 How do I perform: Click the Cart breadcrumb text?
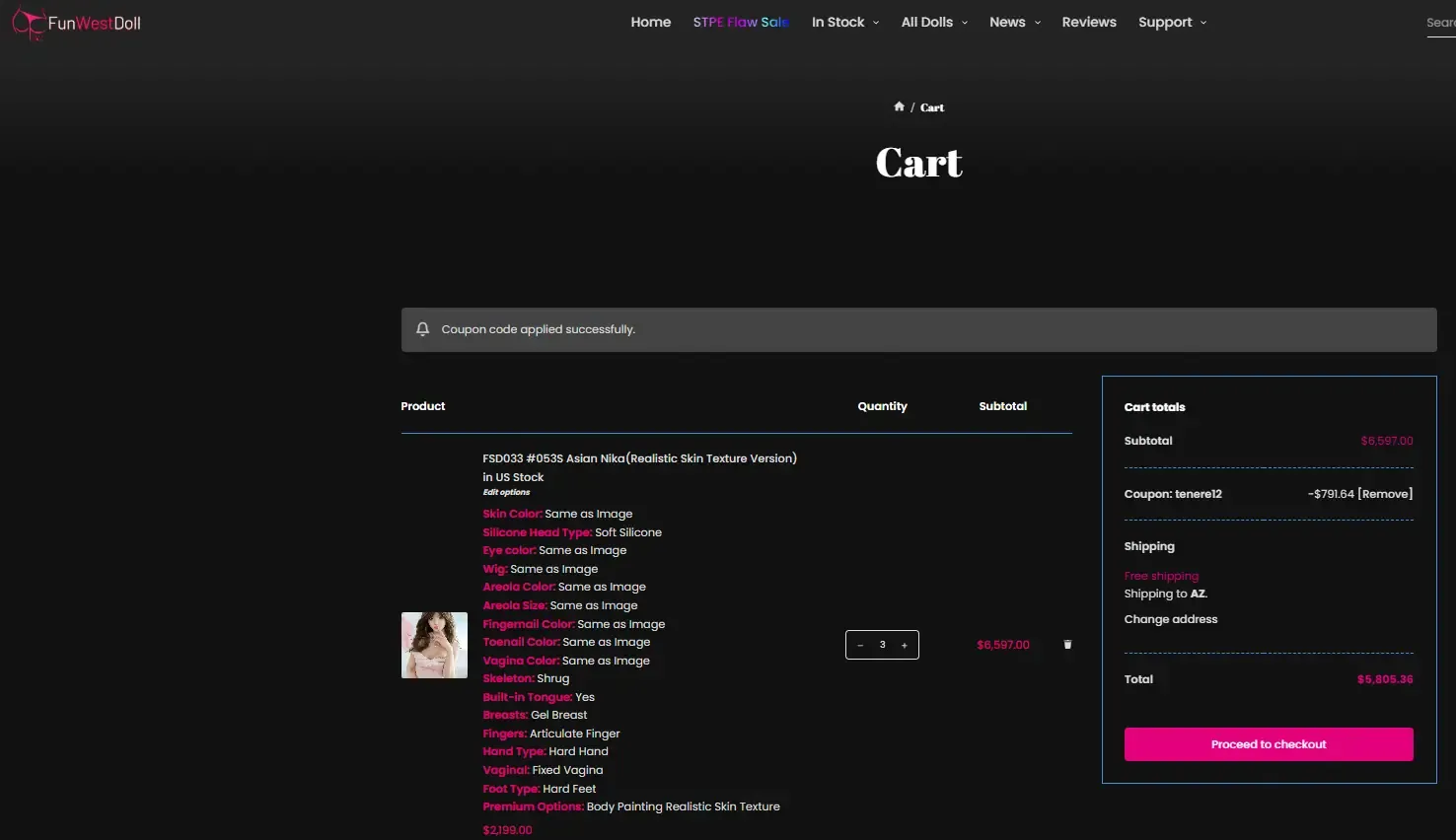[x=932, y=107]
